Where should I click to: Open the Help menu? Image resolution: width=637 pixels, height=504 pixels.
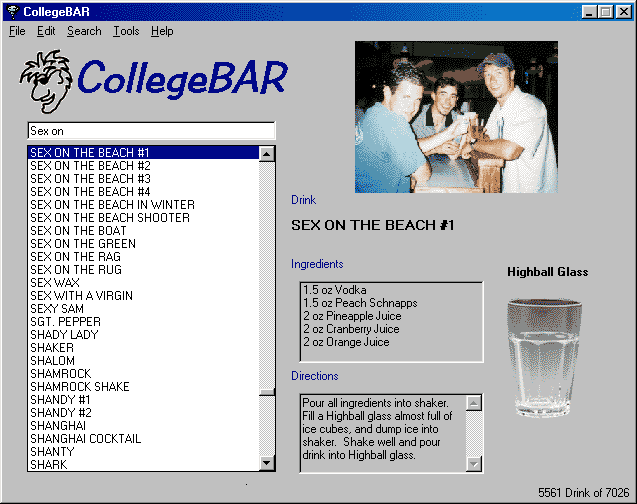tap(162, 31)
